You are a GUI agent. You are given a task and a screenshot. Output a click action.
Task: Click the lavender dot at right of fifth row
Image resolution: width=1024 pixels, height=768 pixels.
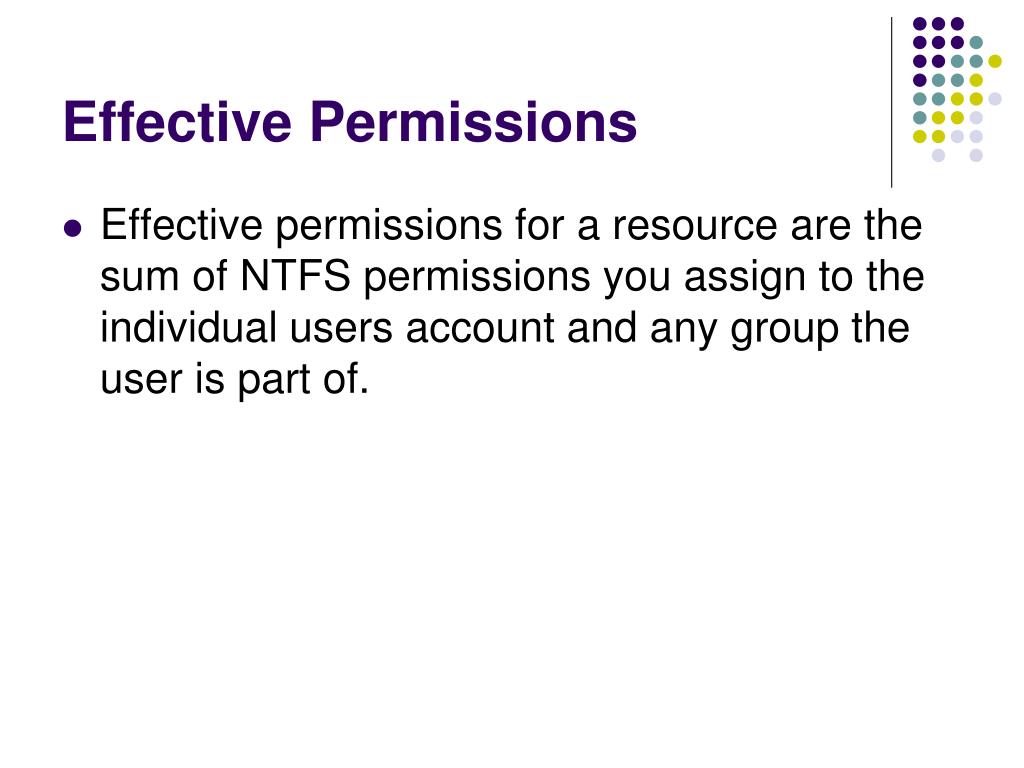click(x=995, y=99)
